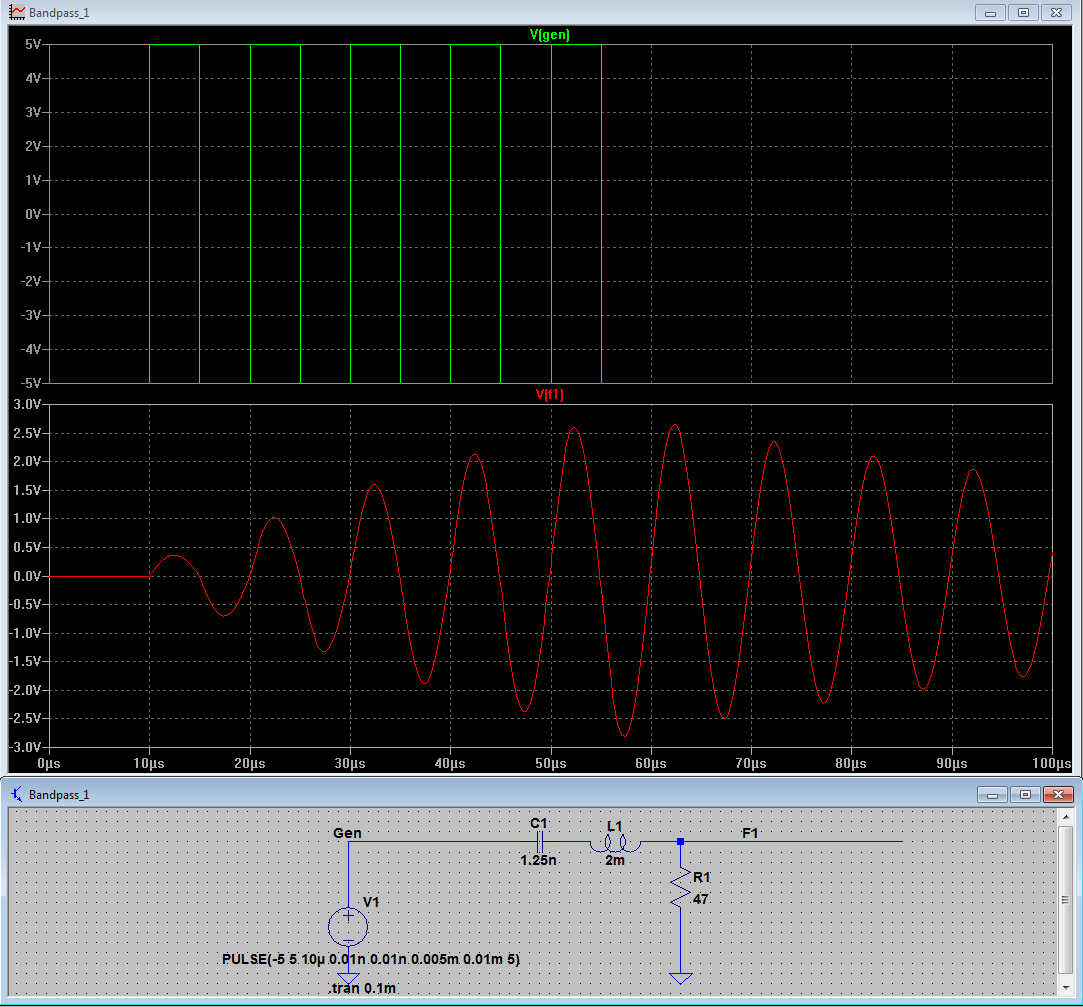Click the ground symbol below source V1
Viewport: 1083px width, 1007px height.
[x=348, y=979]
